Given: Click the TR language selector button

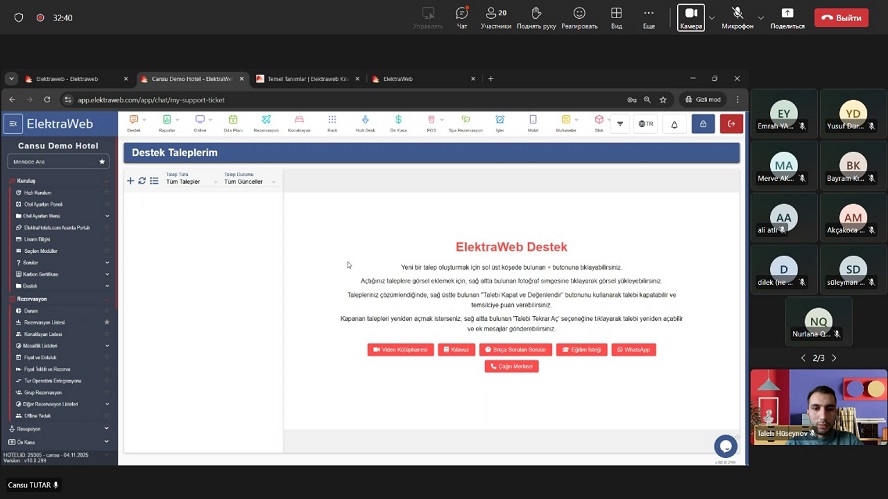Looking at the screenshot, I should [646, 124].
